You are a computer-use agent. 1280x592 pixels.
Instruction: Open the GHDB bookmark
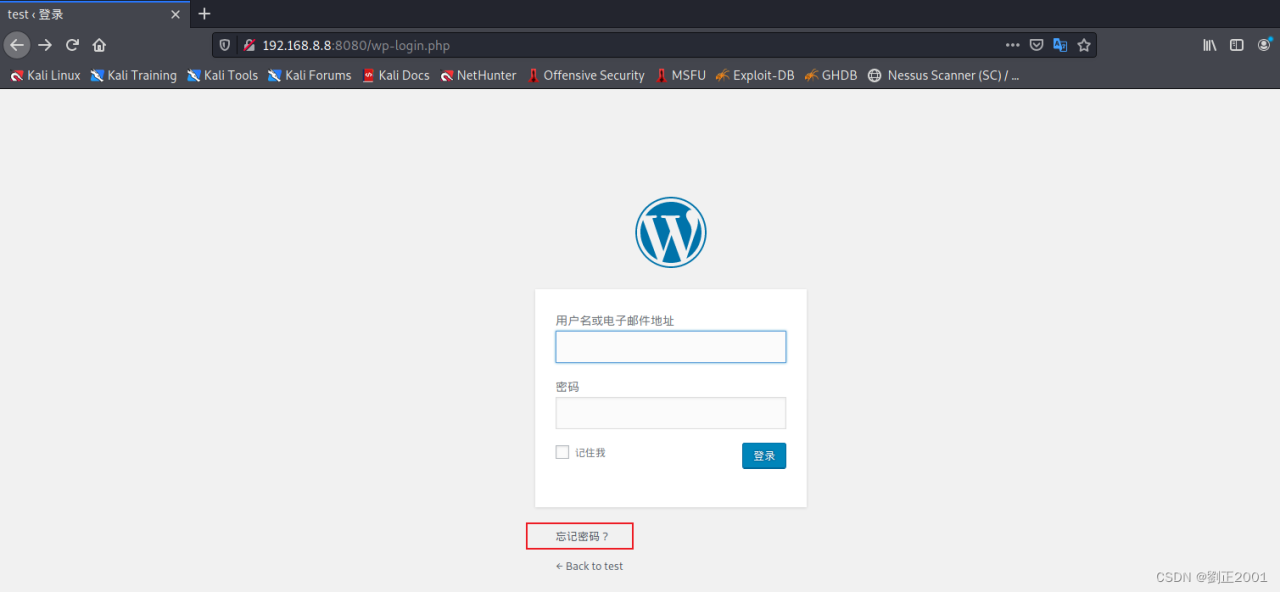coord(830,75)
